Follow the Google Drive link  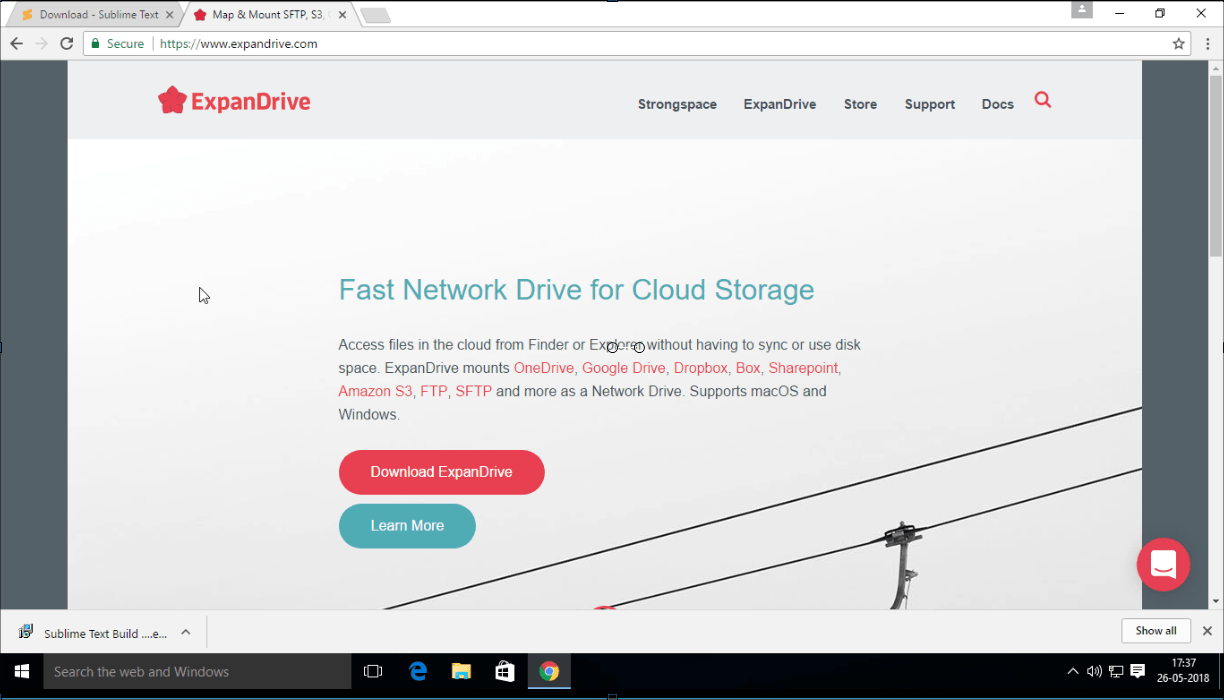click(624, 368)
